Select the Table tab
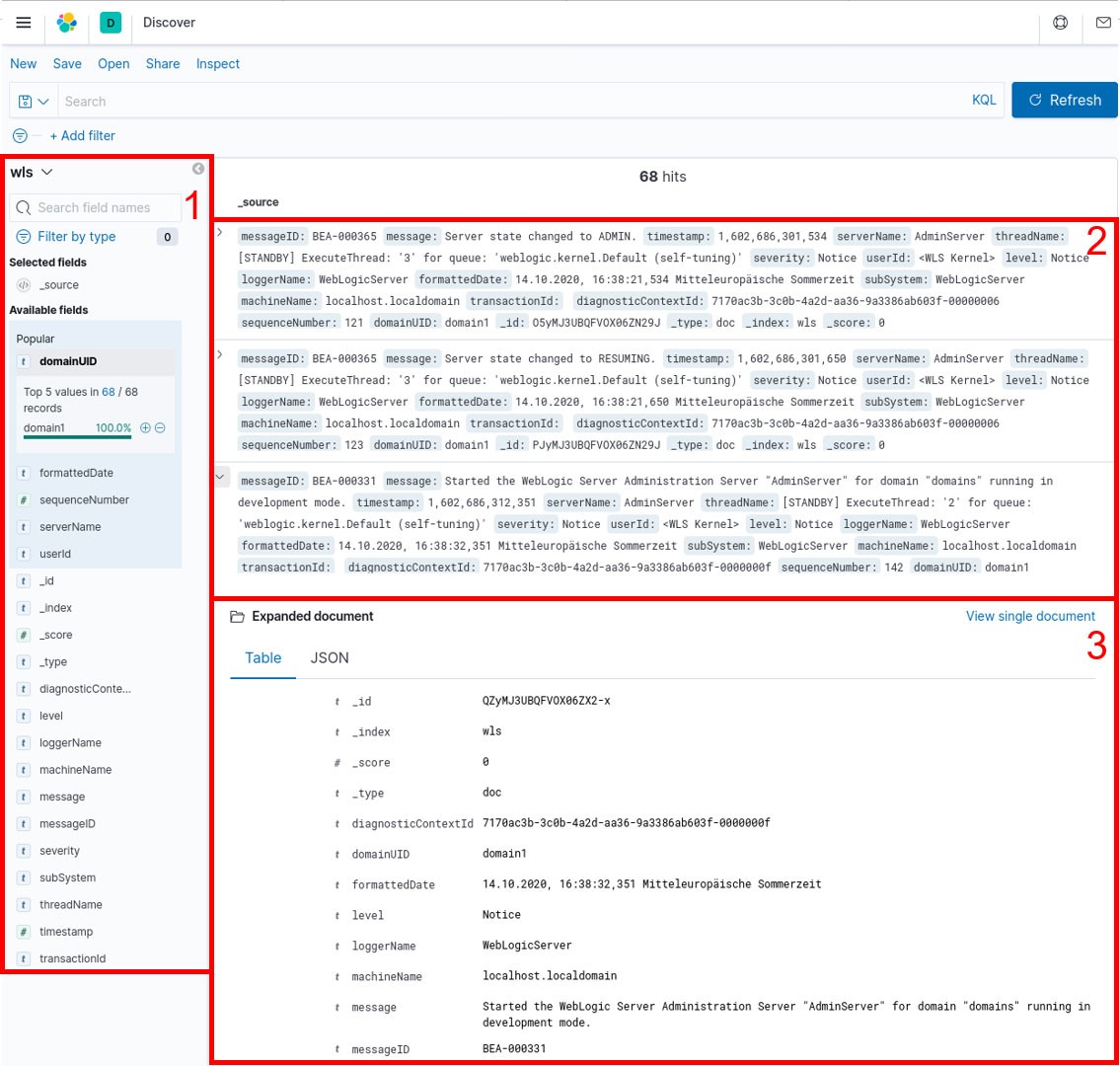 [x=262, y=658]
